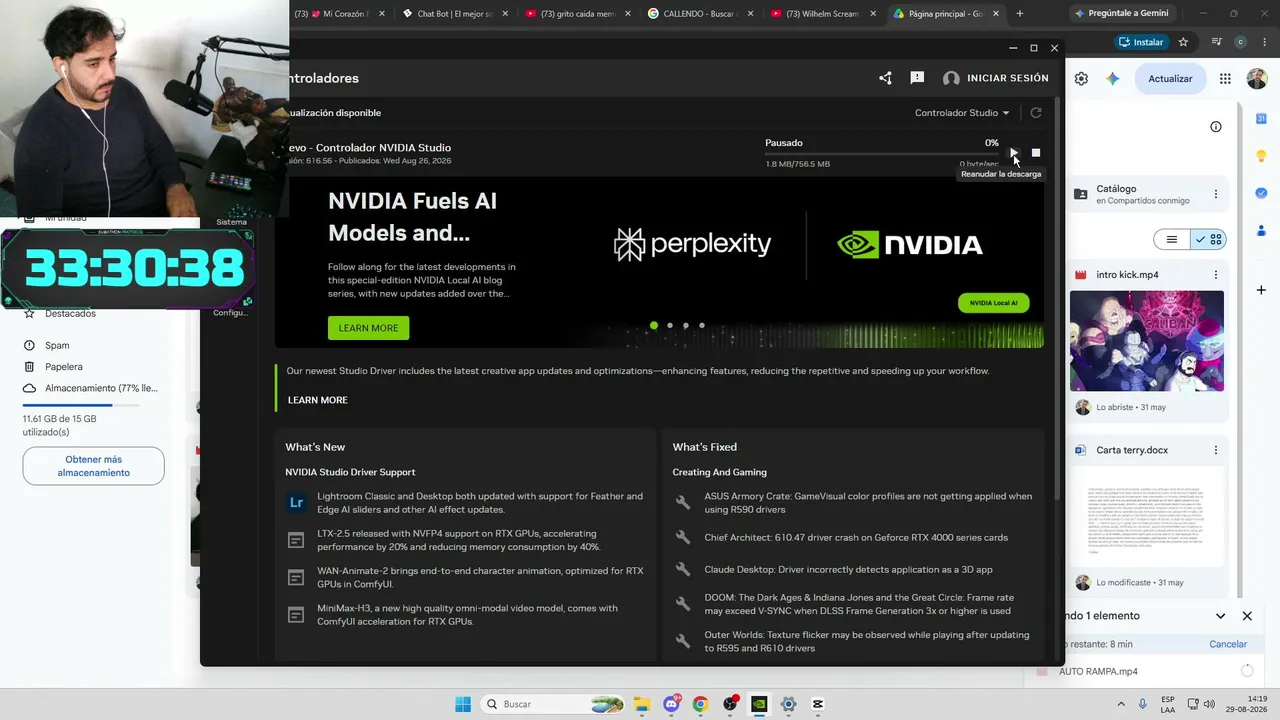Select the second banner carousel dot
This screenshot has width=1280, height=720.
(x=670, y=325)
